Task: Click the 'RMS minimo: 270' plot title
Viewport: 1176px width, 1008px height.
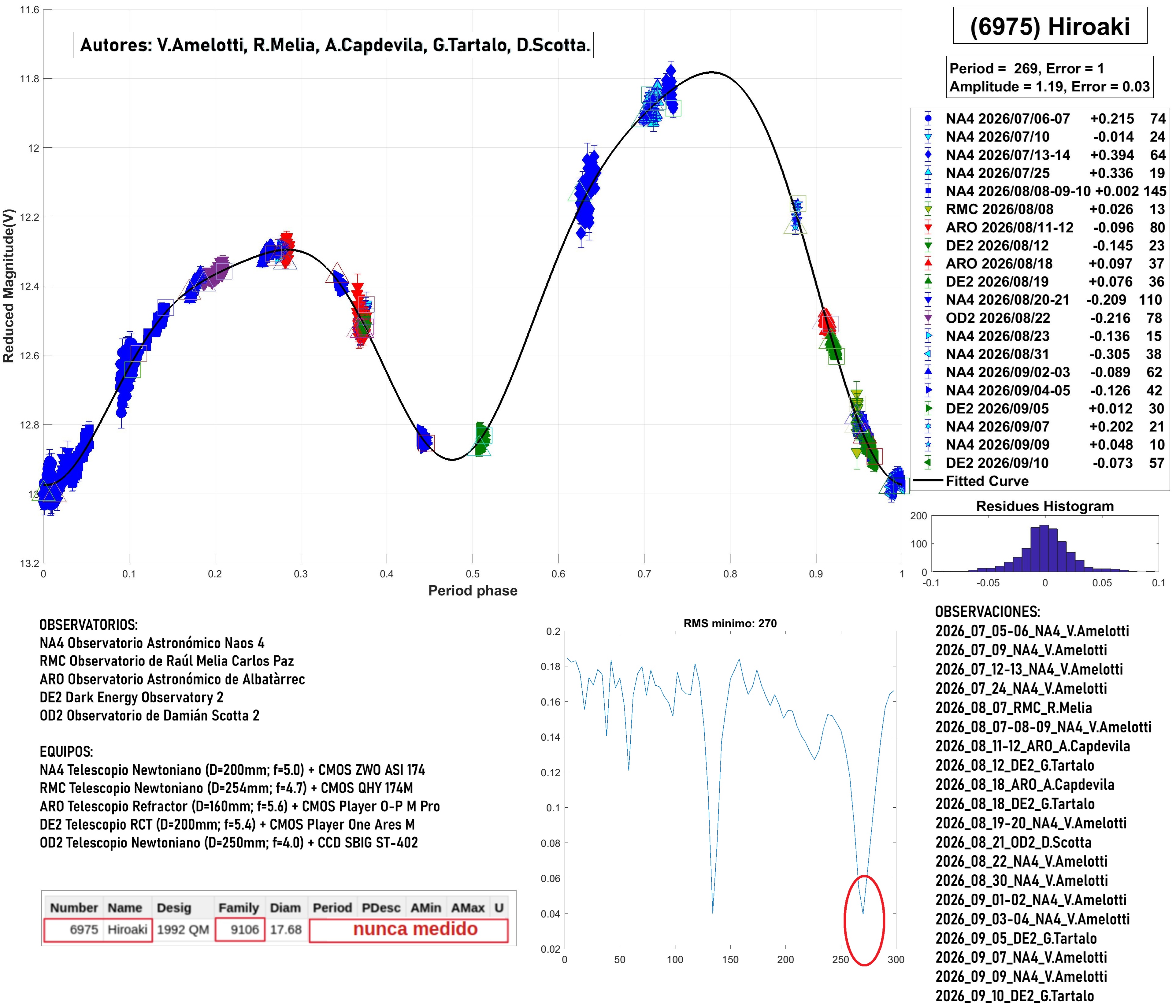Action: pyautogui.click(x=730, y=623)
